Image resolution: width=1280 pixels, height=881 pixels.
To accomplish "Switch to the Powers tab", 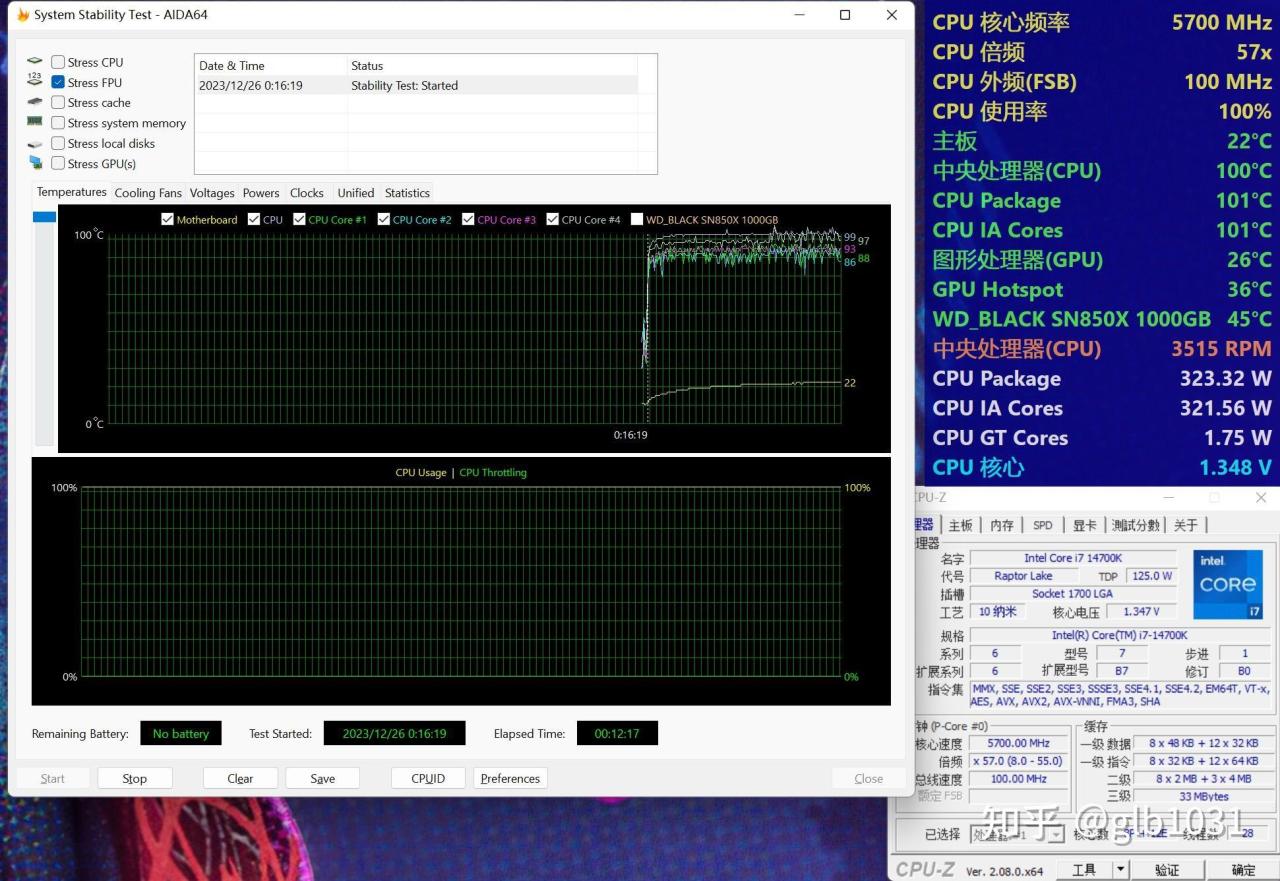I will point(261,193).
